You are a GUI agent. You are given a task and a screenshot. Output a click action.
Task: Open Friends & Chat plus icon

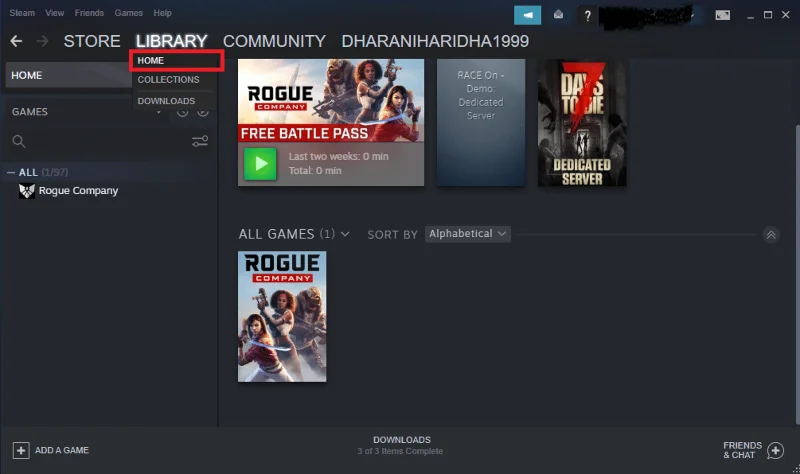tap(775, 451)
